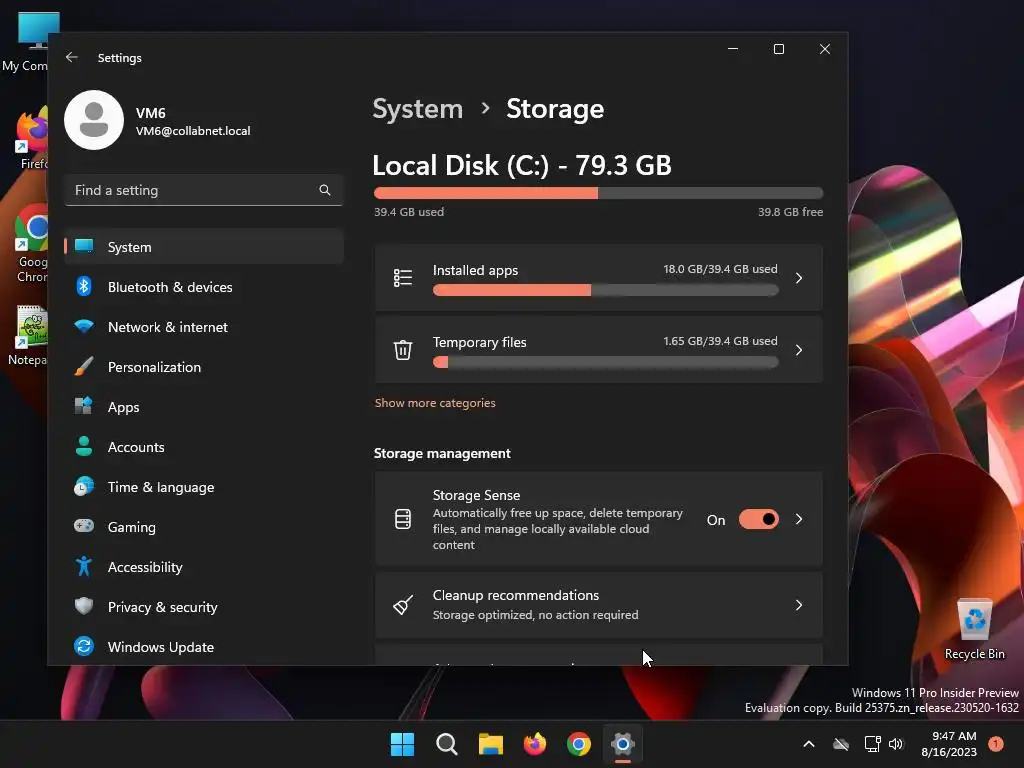Viewport: 1024px width, 768px height.
Task: Open Cleanup recommendations chevron
Action: point(799,605)
